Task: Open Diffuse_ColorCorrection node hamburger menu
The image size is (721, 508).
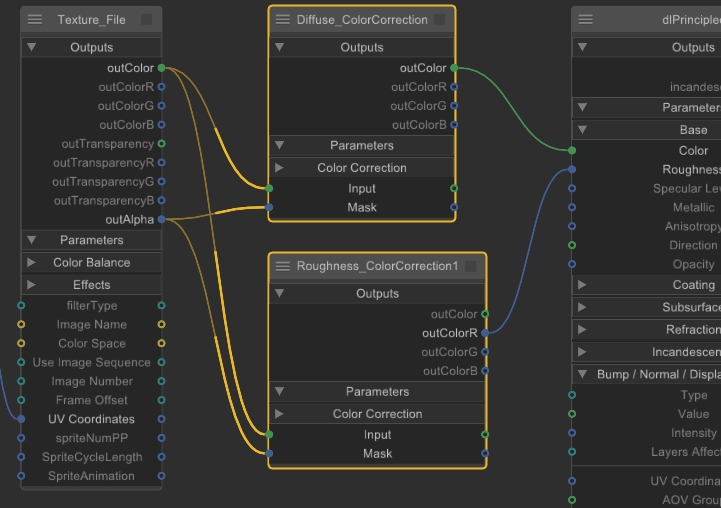Action: tap(283, 20)
